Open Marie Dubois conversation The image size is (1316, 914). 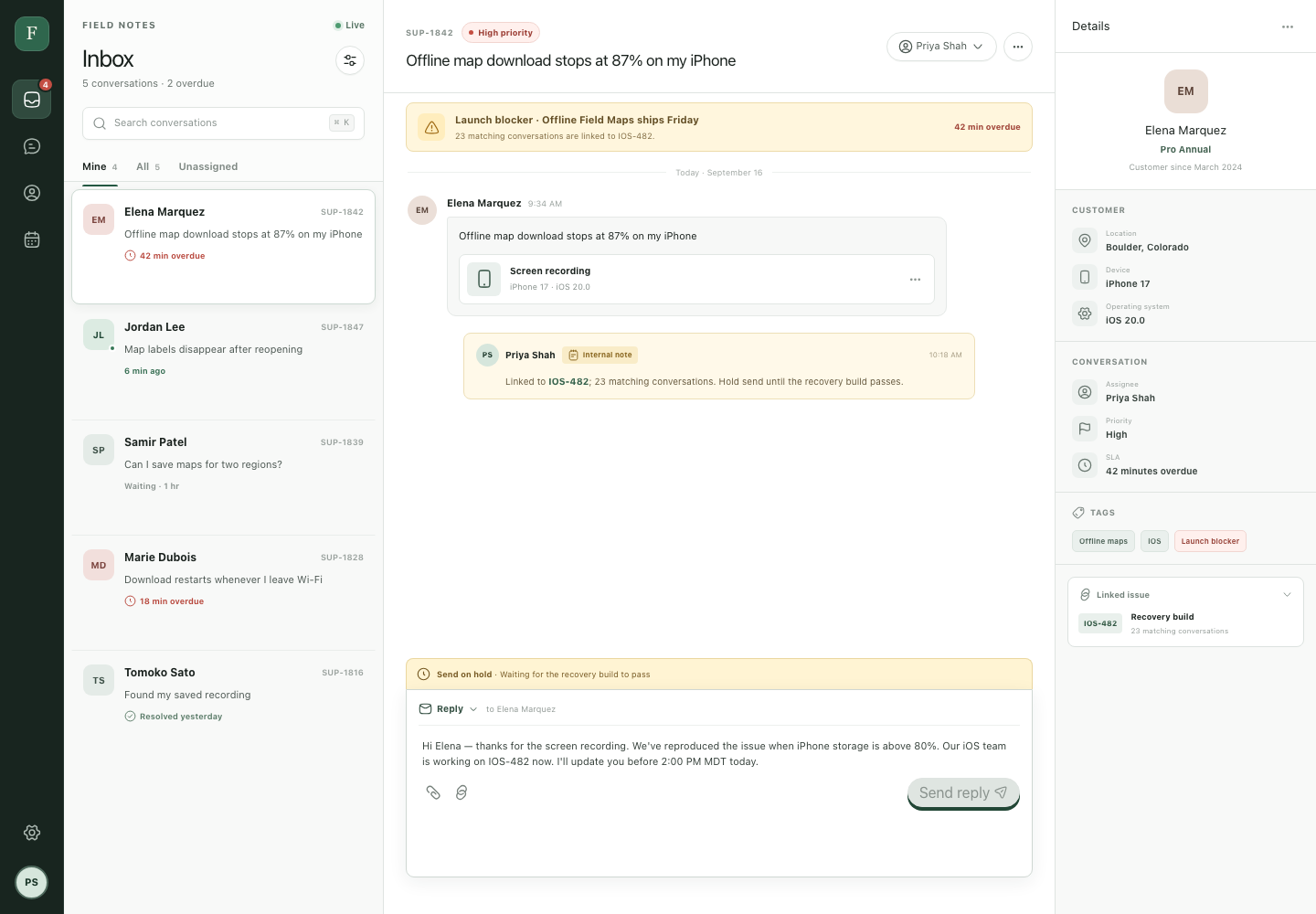pyautogui.click(x=223, y=592)
